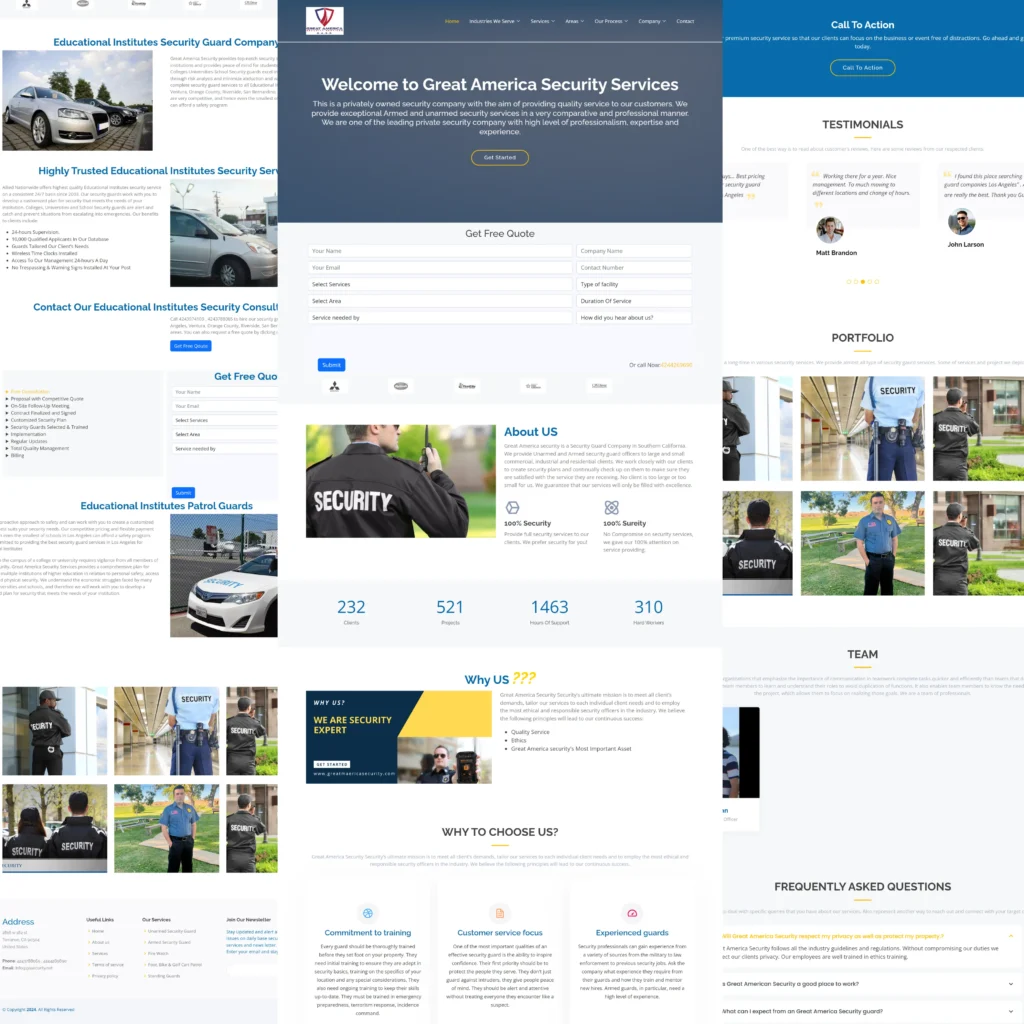Viewport: 1024px width, 1024px height.
Task: Expand the Company nav dropdown
Action: click(652, 21)
